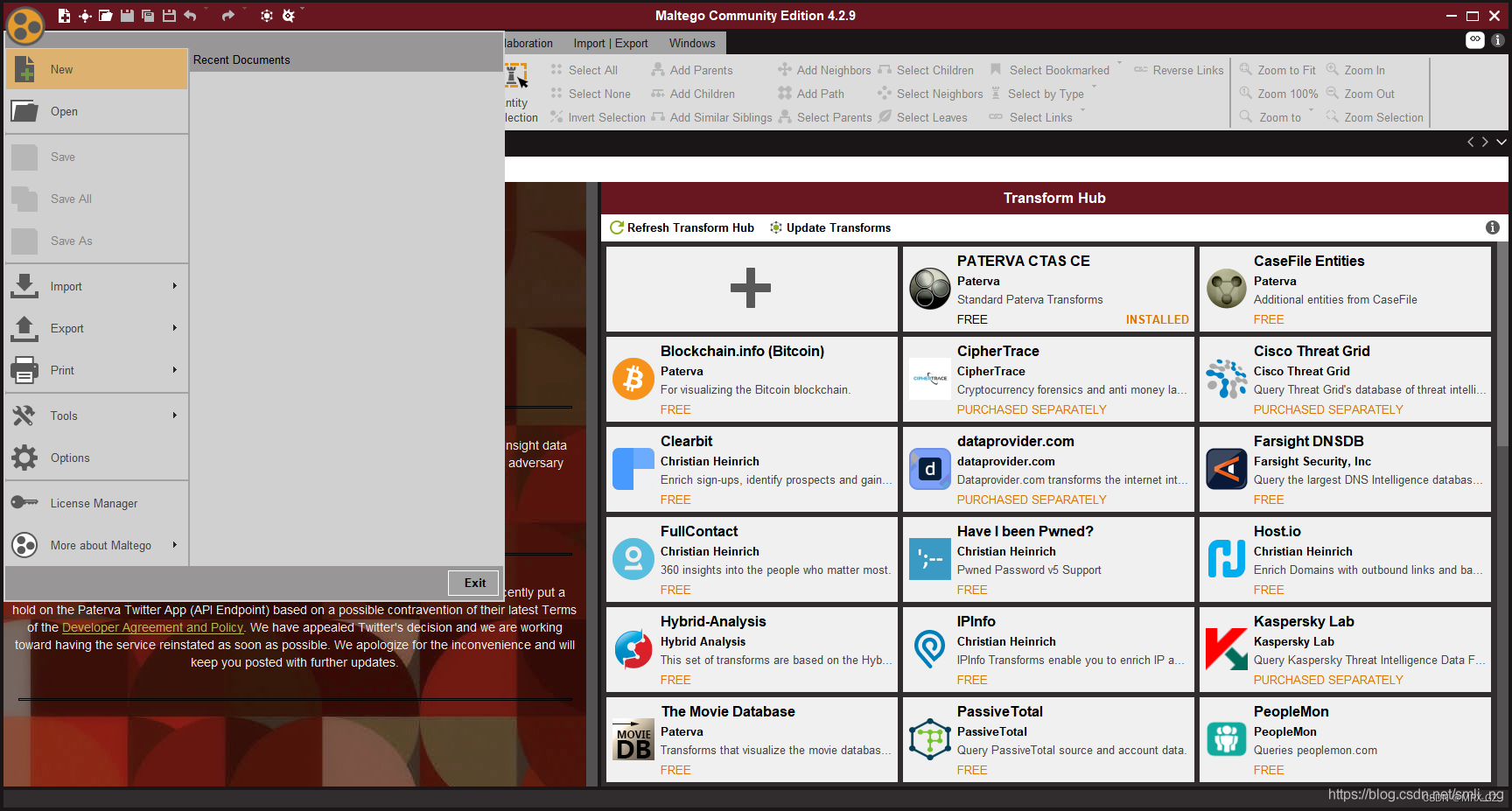The image size is (1512, 811).
Task: Open Developer Agreement and Policy link
Action: point(153,627)
